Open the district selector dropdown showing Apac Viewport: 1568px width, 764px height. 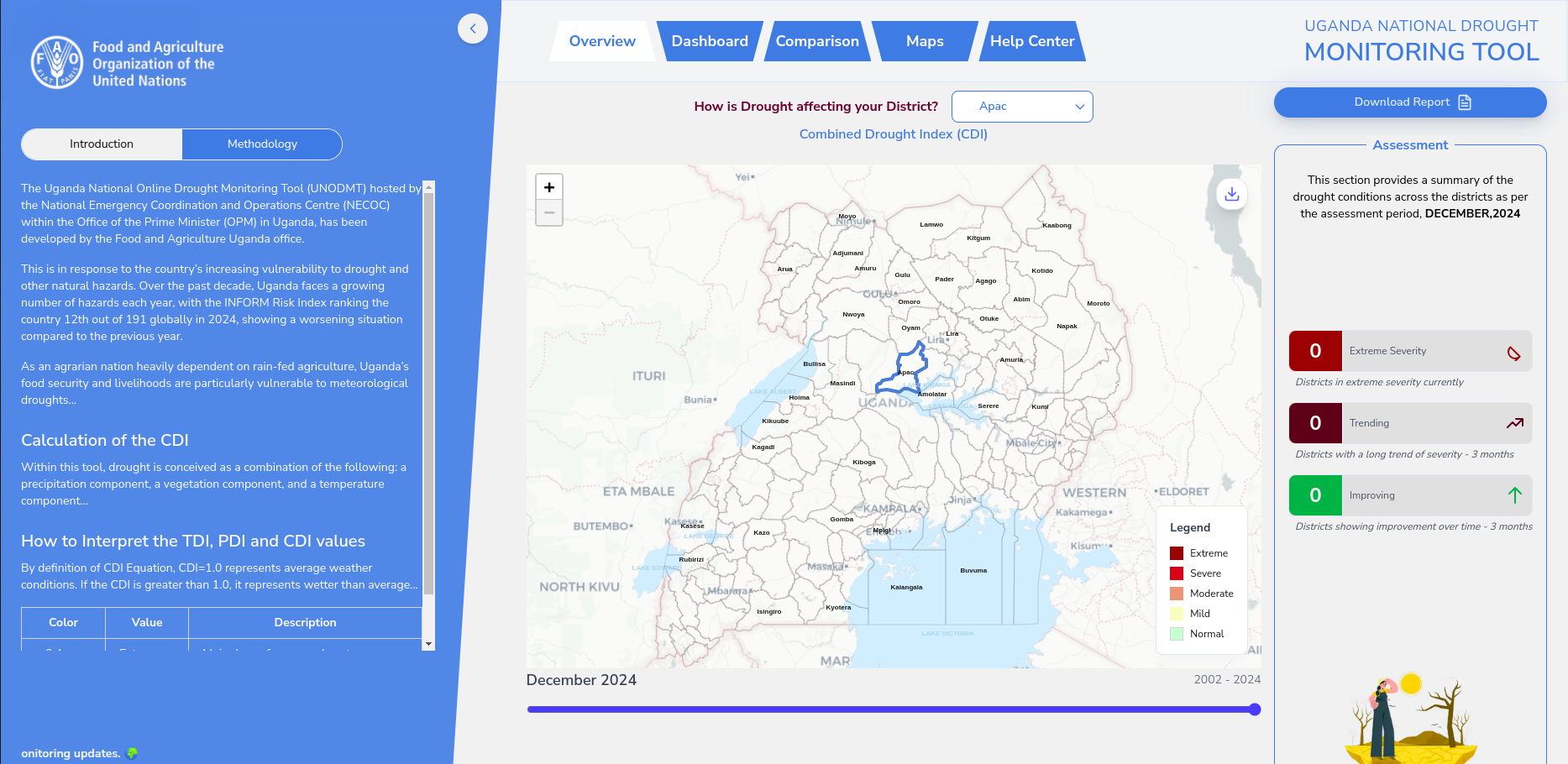click(1022, 107)
